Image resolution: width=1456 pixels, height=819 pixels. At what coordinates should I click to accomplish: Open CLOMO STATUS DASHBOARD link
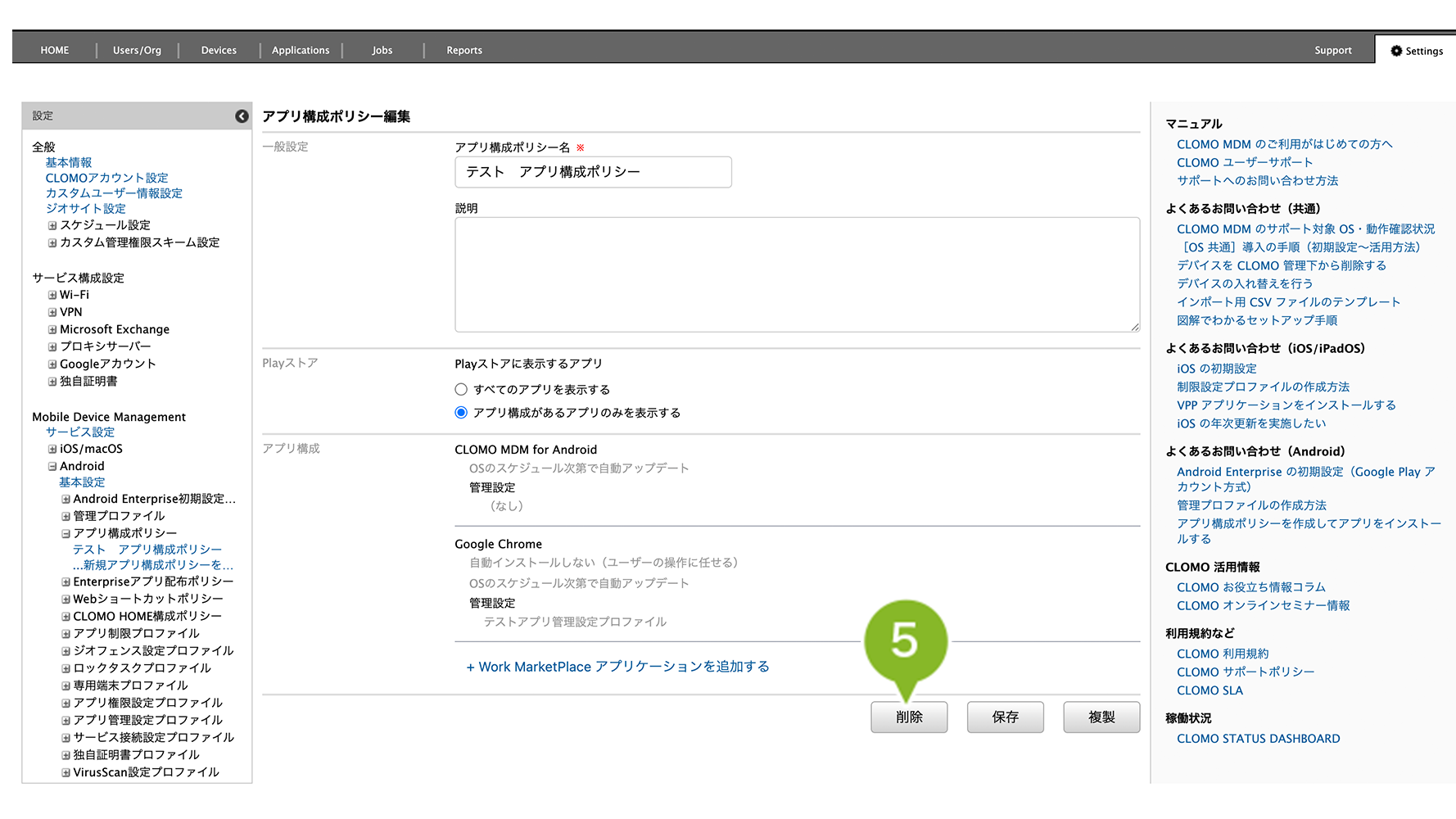coord(1258,739)
